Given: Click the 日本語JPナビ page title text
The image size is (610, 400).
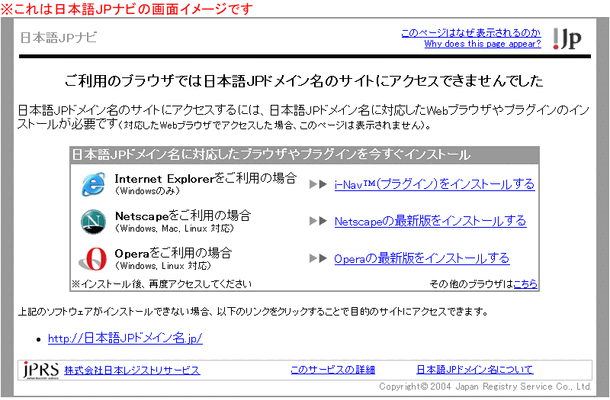Looking at the screenshot, I should 58,38.
